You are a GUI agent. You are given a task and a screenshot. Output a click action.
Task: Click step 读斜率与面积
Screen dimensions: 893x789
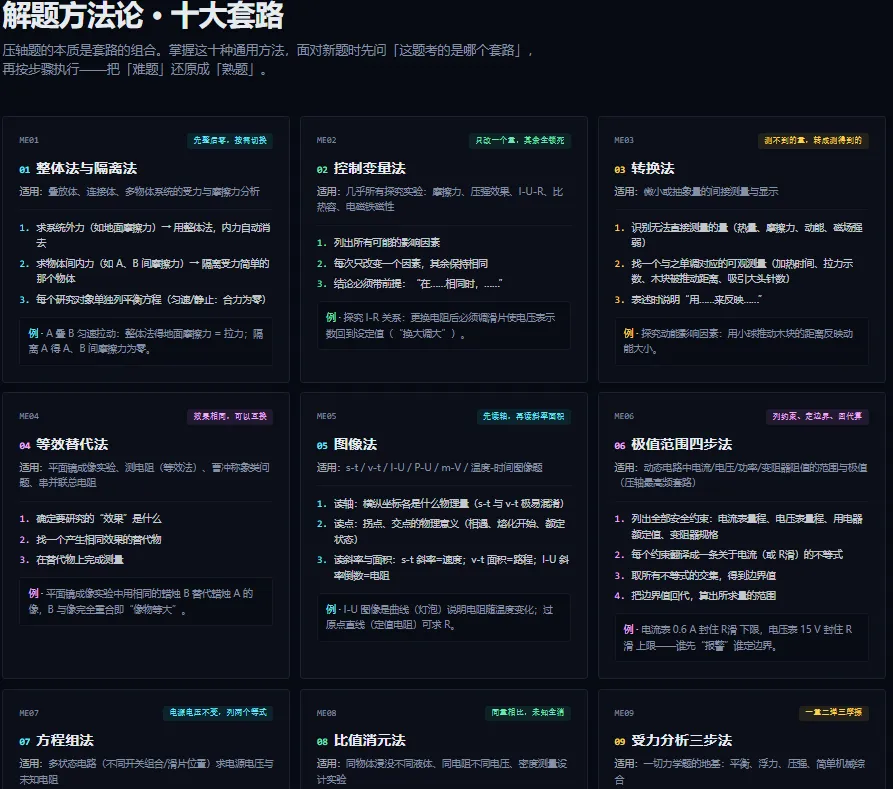click(443, 567)
